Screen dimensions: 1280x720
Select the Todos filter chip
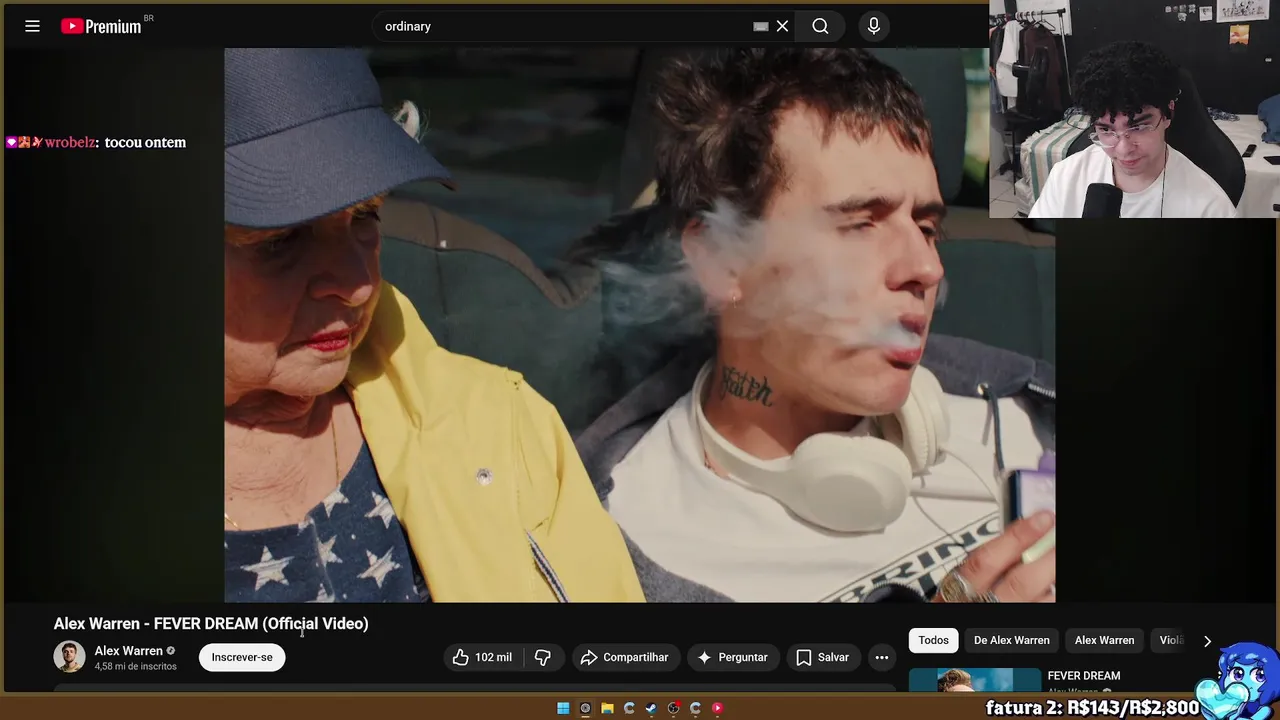(933, 640)
